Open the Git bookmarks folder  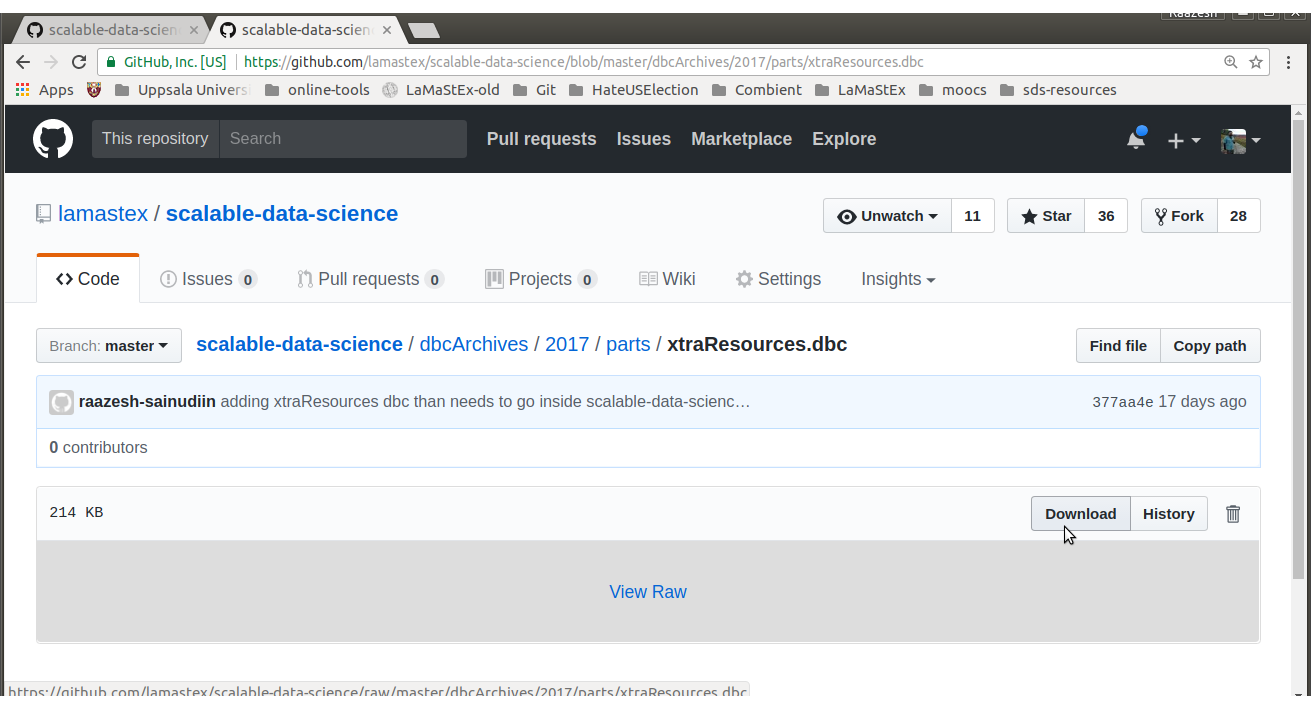coord(534,90)
